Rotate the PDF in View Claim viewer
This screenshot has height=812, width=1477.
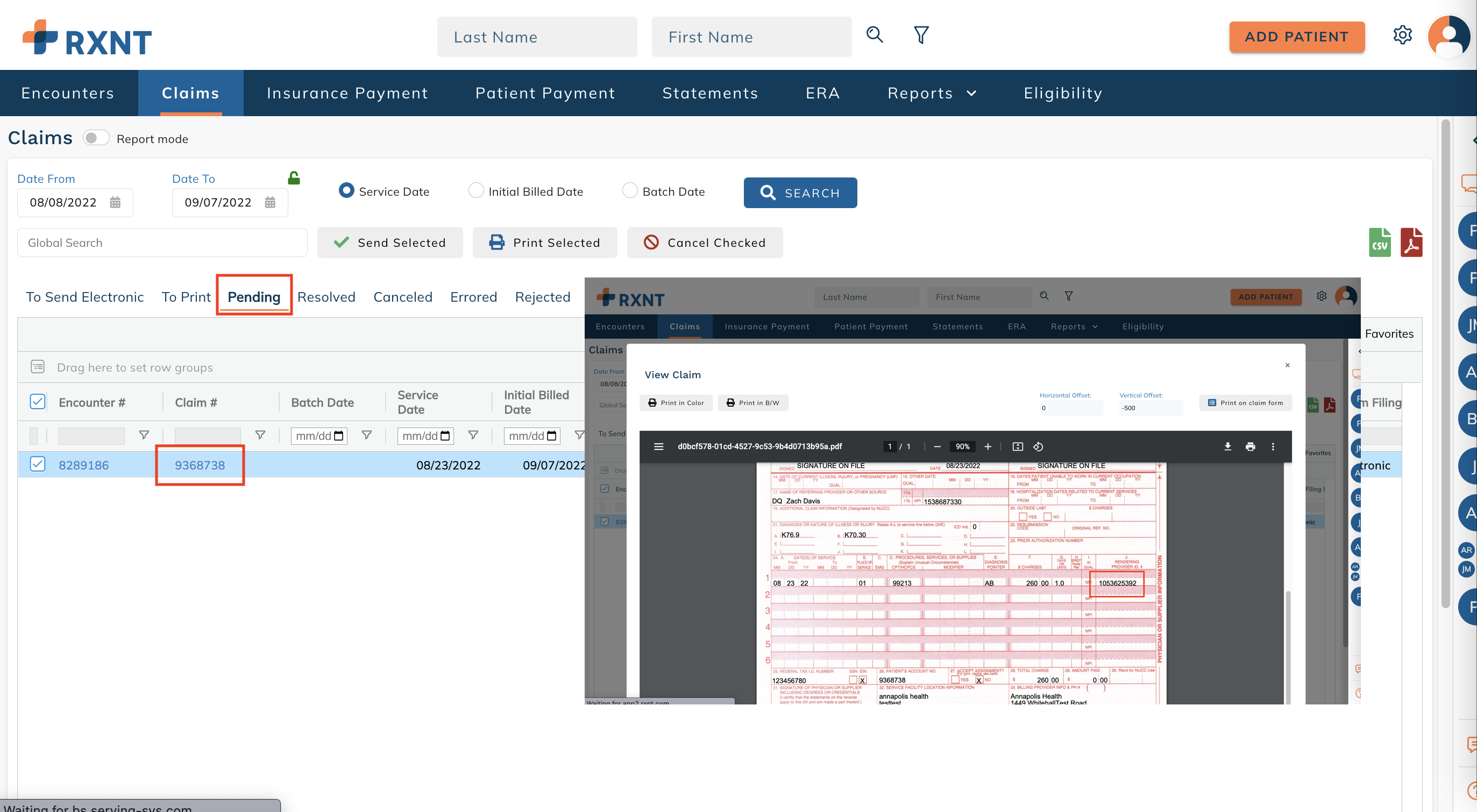click(x=1038, y=446)
